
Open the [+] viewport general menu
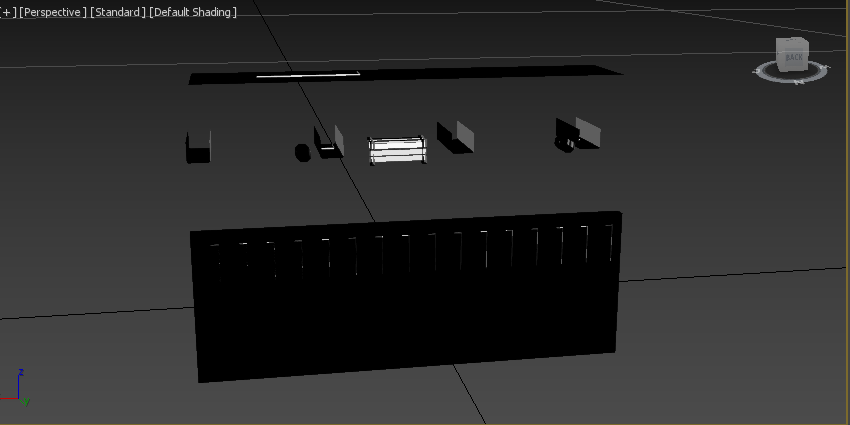point(8,12)
